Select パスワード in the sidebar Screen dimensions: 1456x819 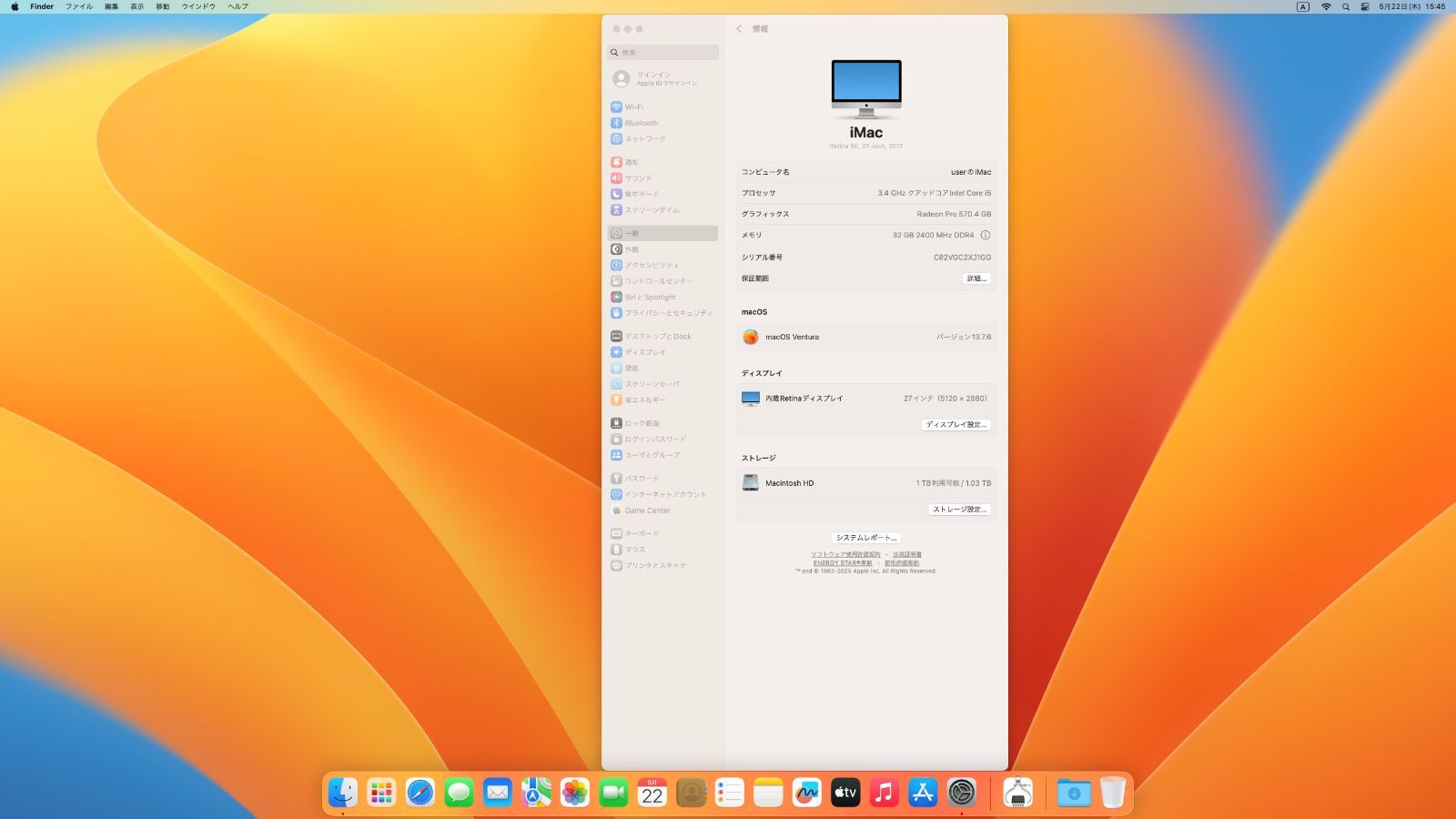click(x=662, y=479)
